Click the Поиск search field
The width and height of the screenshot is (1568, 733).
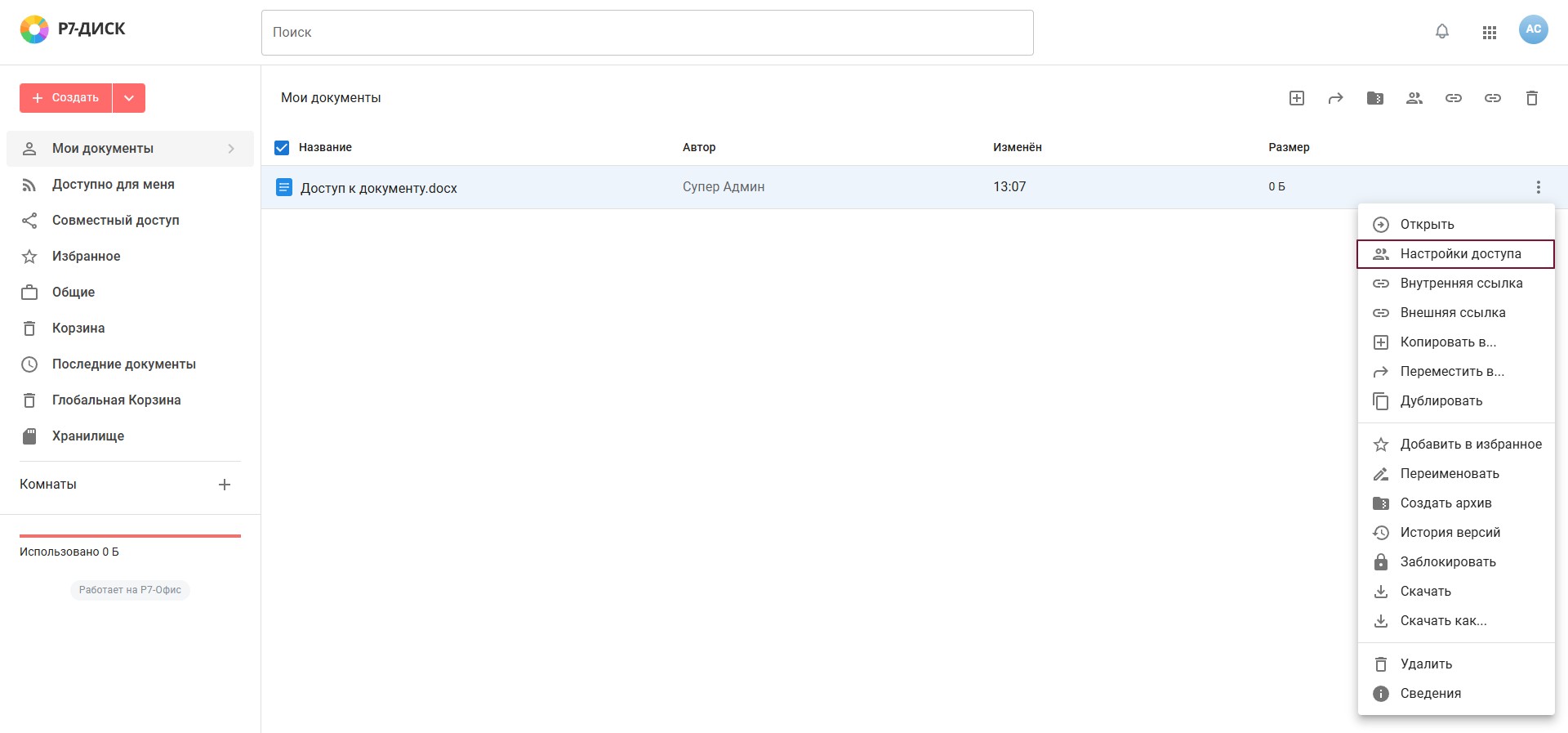647,33
